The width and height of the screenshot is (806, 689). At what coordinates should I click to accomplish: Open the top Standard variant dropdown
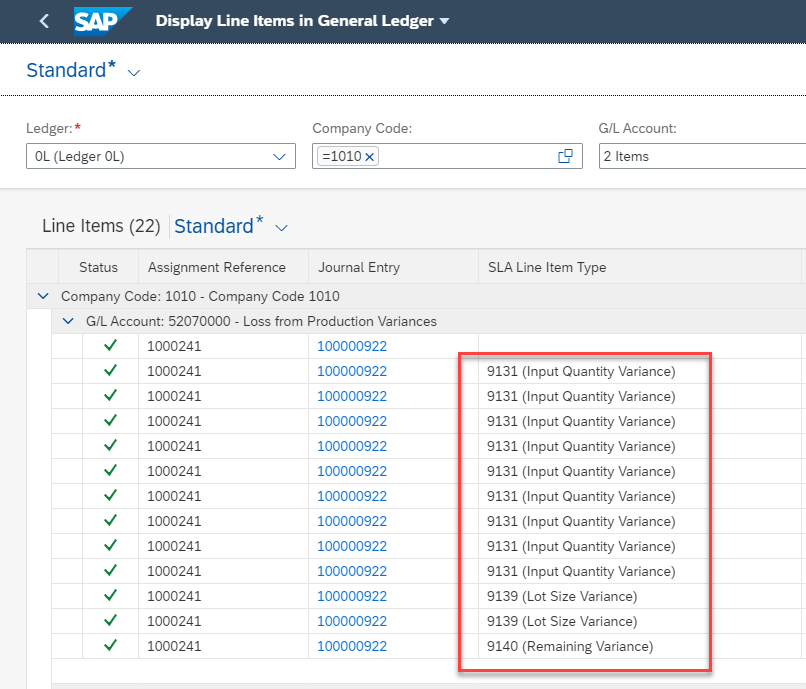click(134, 72)
